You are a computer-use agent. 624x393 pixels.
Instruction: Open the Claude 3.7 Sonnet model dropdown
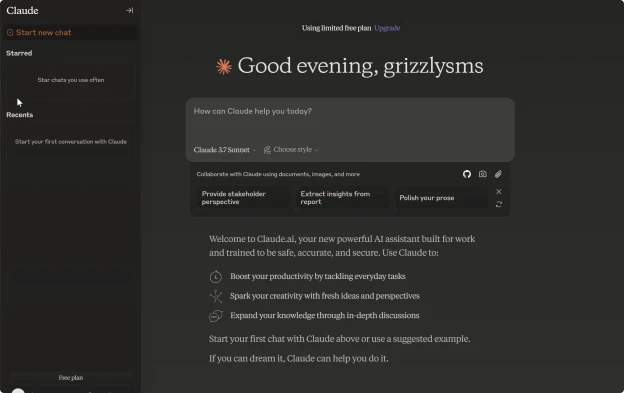click(x=225, y=150)
